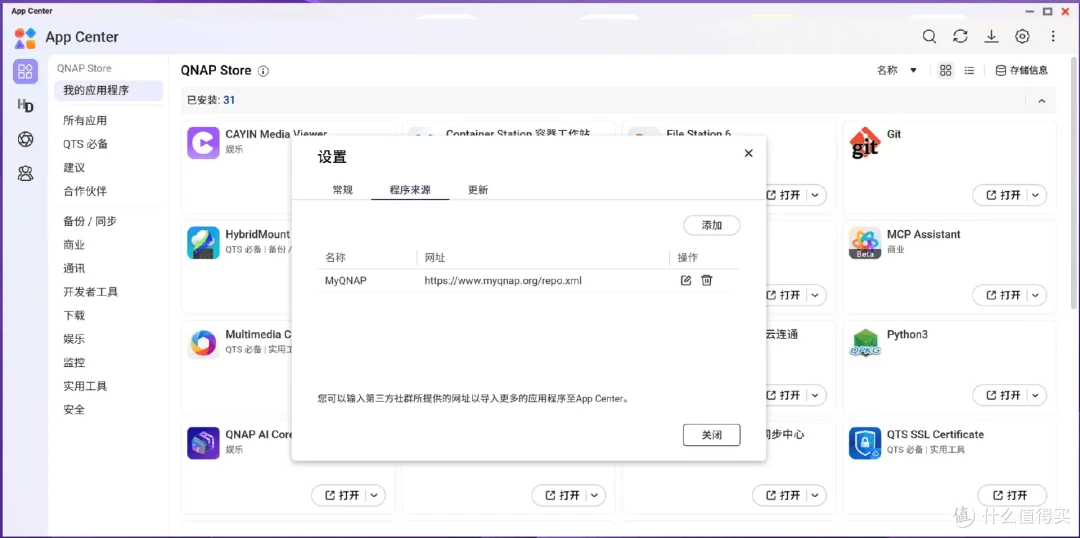Select 我的应用程序 in sidebar
This screenshot has height=538, width=1080.
click(109, 90)
